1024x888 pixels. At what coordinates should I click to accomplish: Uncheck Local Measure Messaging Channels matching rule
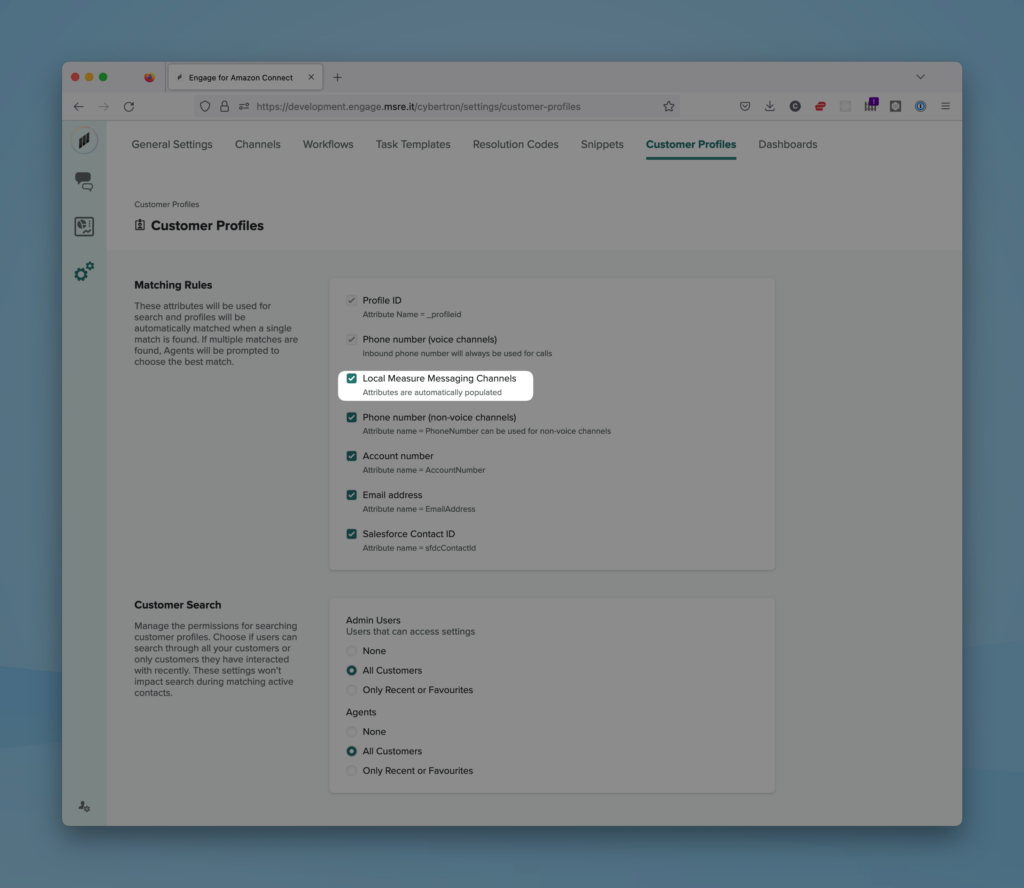(x=351, y=378)
